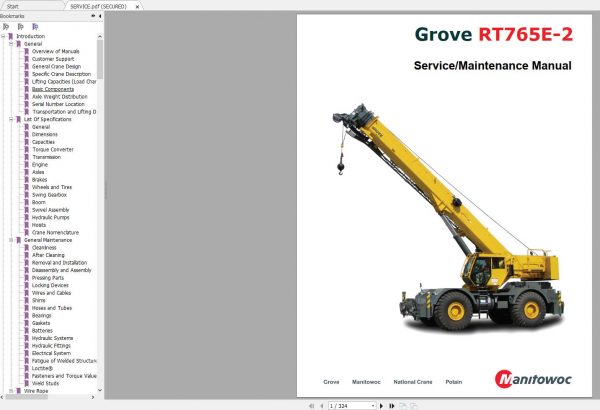Click the bookmark icon beside Weld Studs
This screenshot has height=410, width=600.
pos(26,384)
